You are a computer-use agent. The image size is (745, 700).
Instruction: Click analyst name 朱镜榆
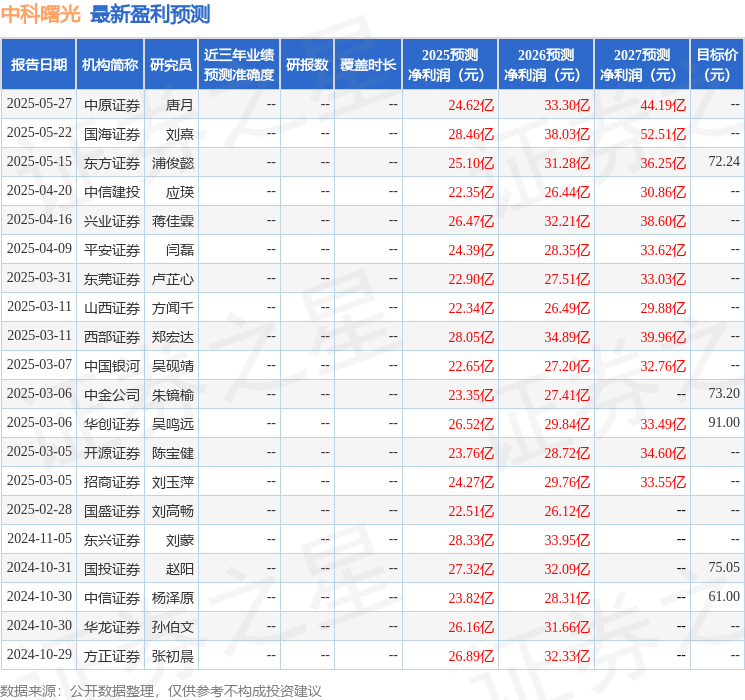[173, 395]
